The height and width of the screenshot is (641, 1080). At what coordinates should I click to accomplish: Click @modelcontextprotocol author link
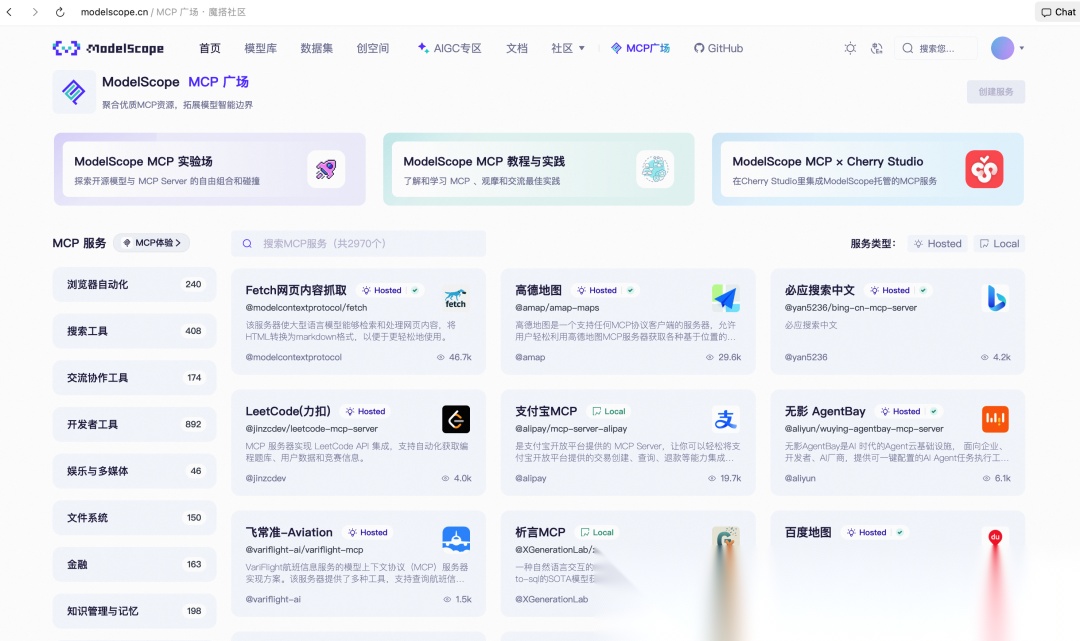[x=293, y=357]
